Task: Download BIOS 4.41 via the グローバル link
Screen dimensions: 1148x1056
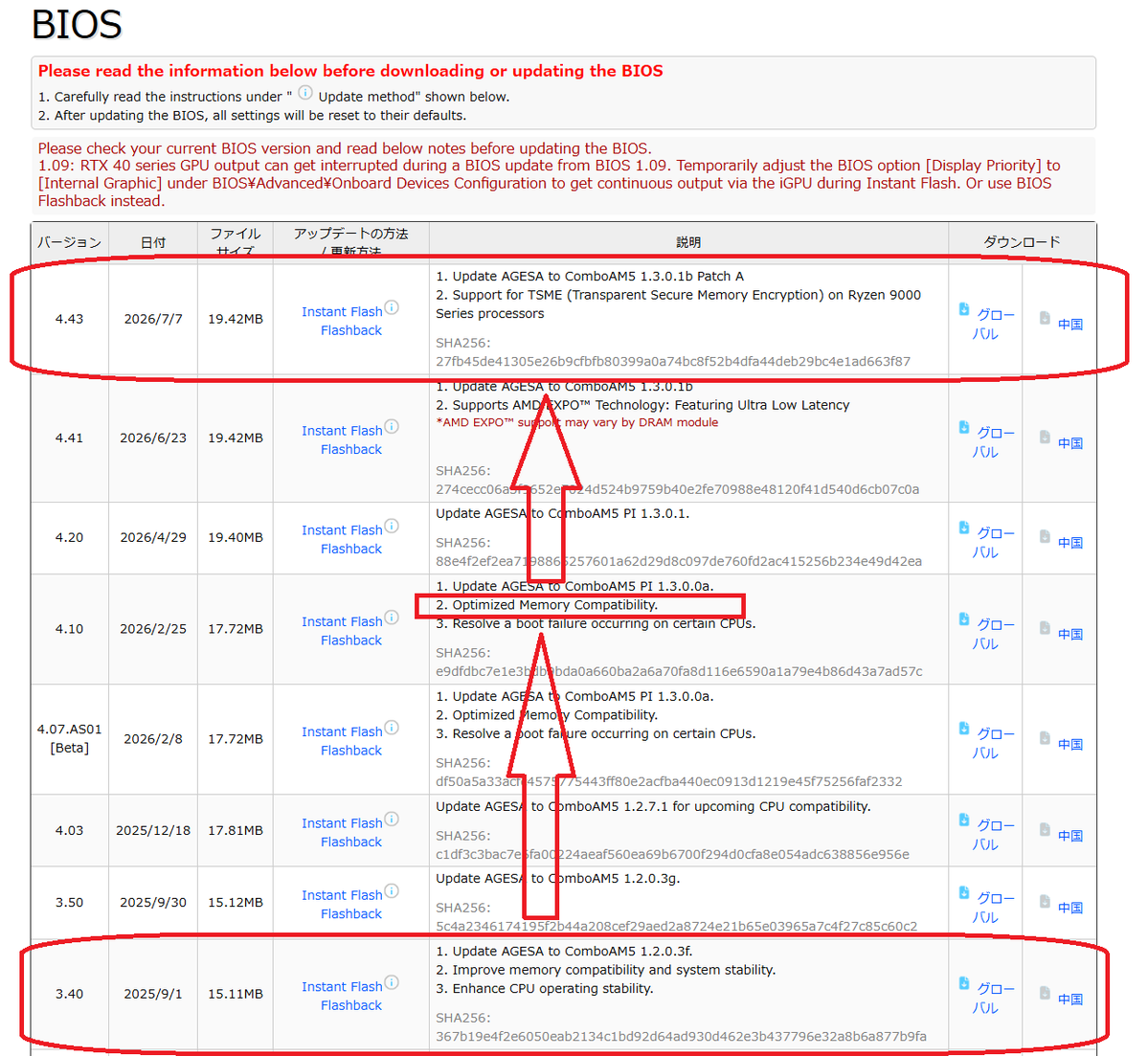Action: [x=992, y=443]
